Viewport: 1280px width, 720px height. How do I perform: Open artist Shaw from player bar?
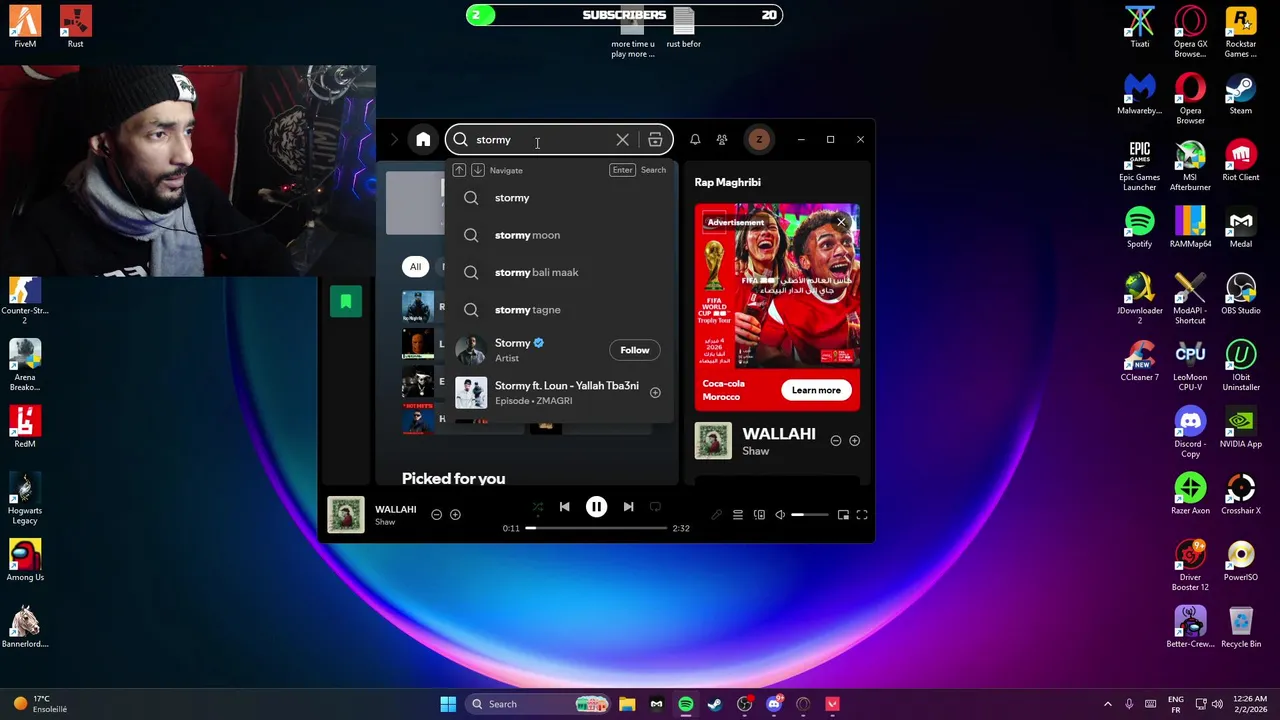click(385, 522)
